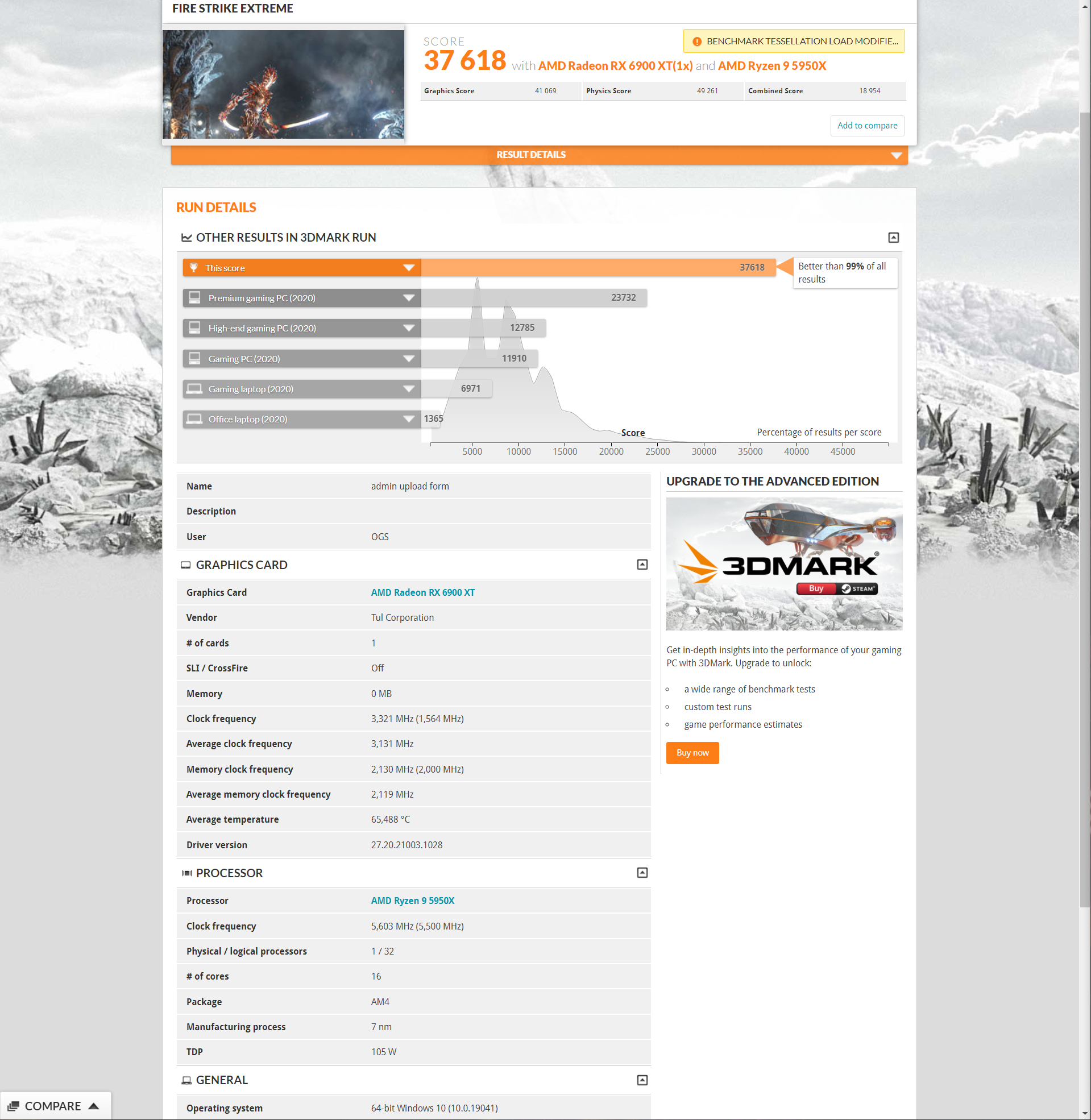Click the Buy now button
Image resolution: width=1091 pixels, height=1120 pixels.
(692, 753)
